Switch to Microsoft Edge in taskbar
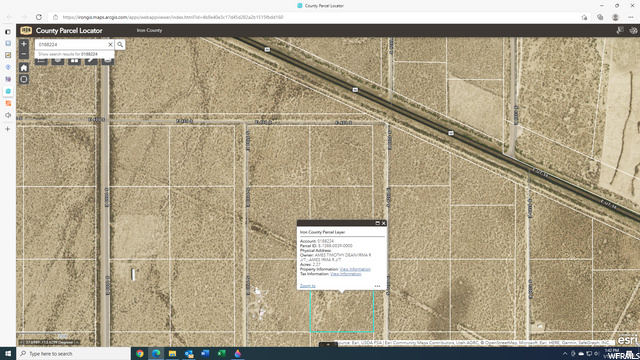The image size is (640, 360). pos(156,353)
